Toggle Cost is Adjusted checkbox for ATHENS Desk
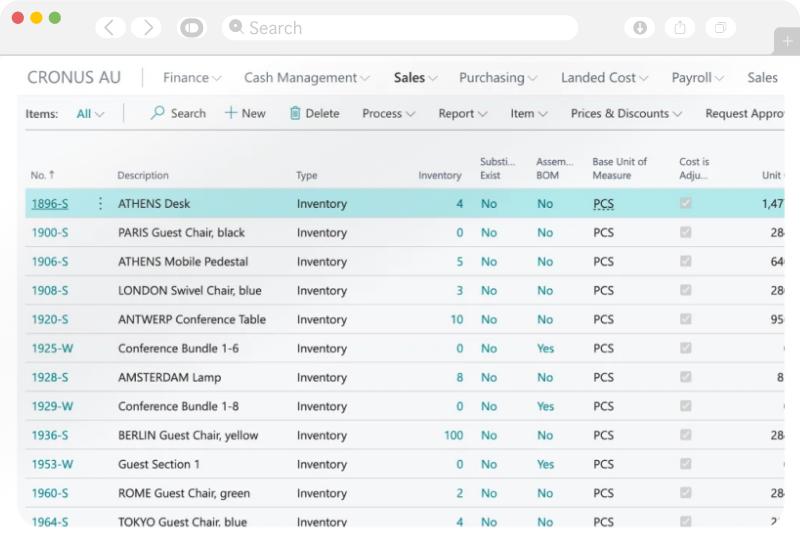The height and width of the screenshot is (541, 800). [685, 203]
